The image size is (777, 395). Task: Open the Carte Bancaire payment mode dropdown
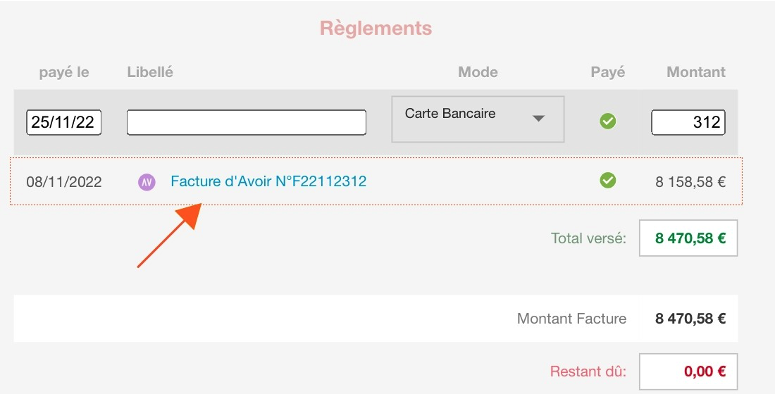(x=478, y=119)
